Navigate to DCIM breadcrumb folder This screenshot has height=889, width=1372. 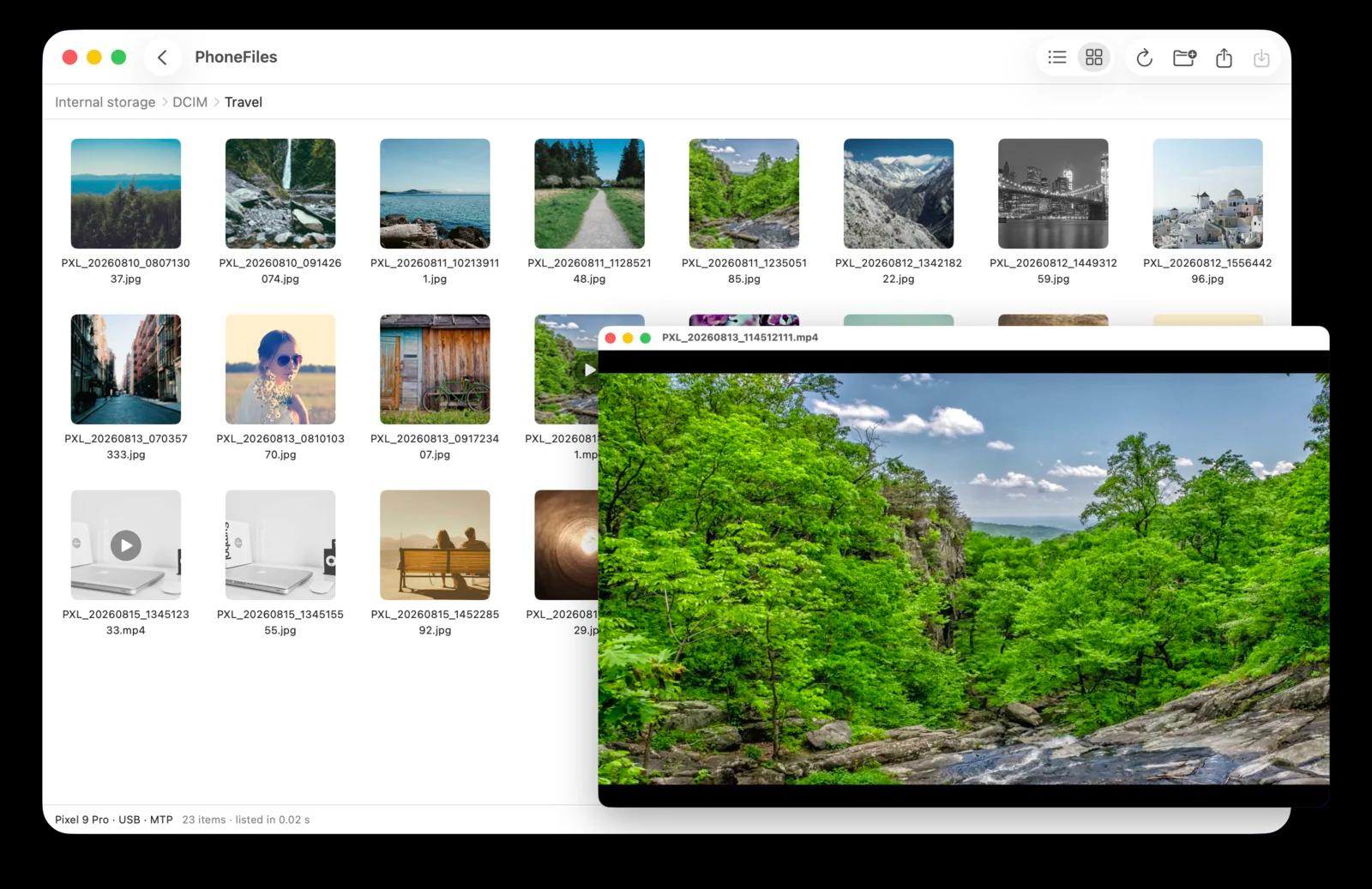pos(190,102)
